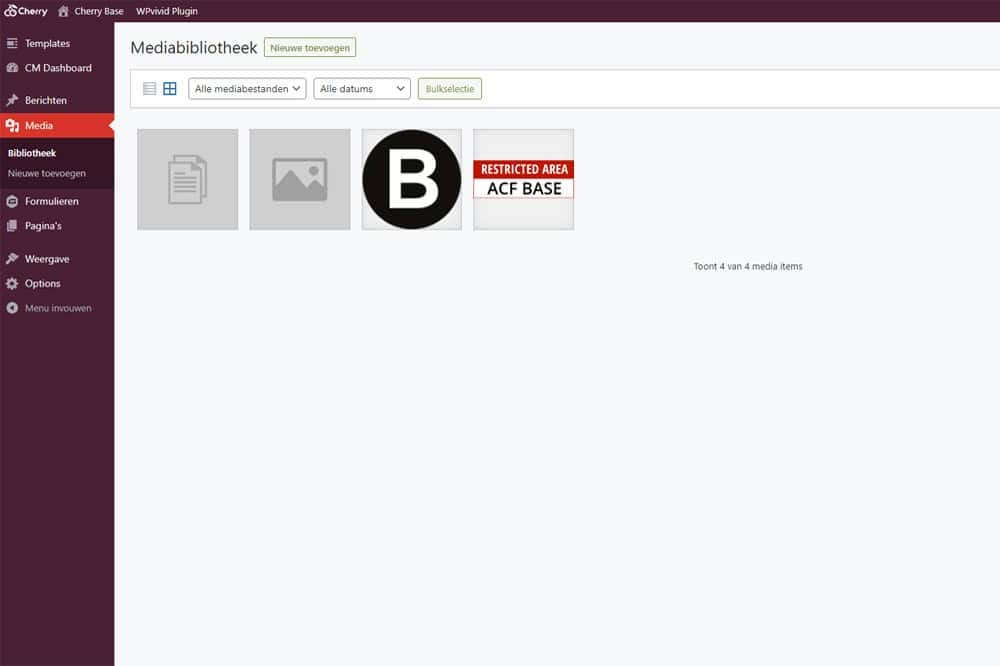1000x666 pixels.
Task: Select the black B logo thumbnail
Action: (412, 180)
